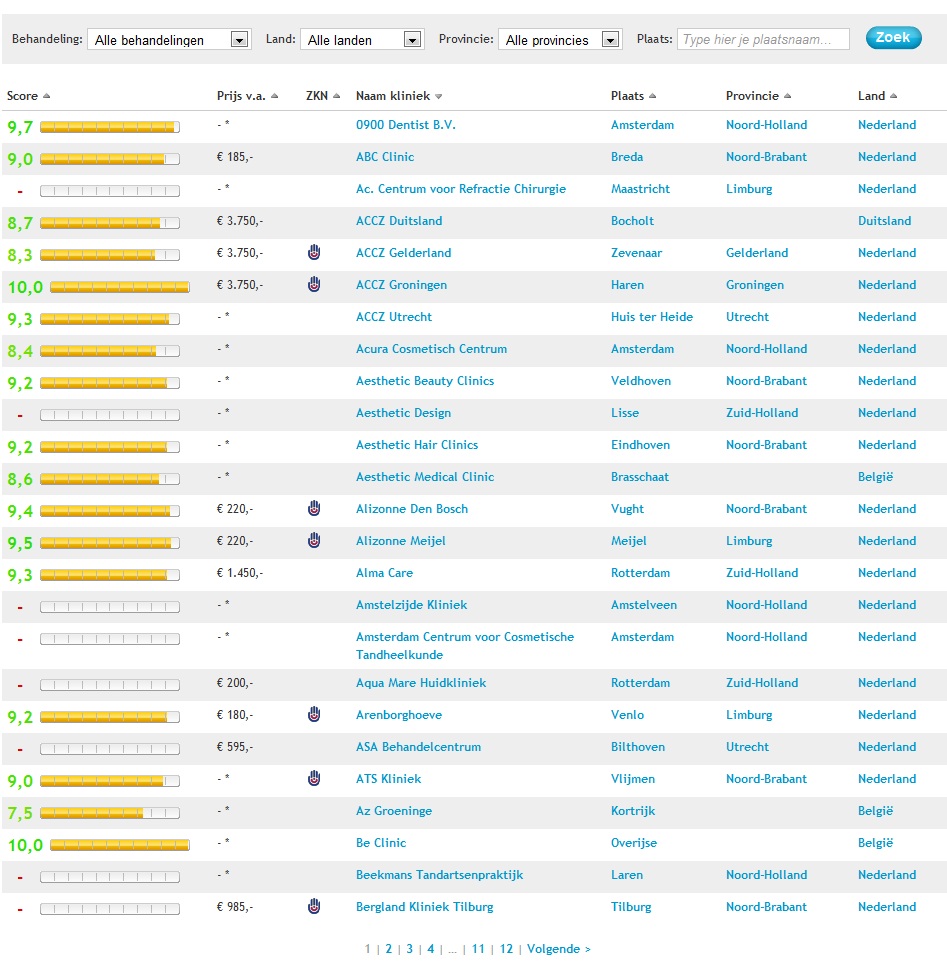Open ACCZ Duitsland clinic link
Image resolution: width=947 pixels, height=965 pixels.
399,221
